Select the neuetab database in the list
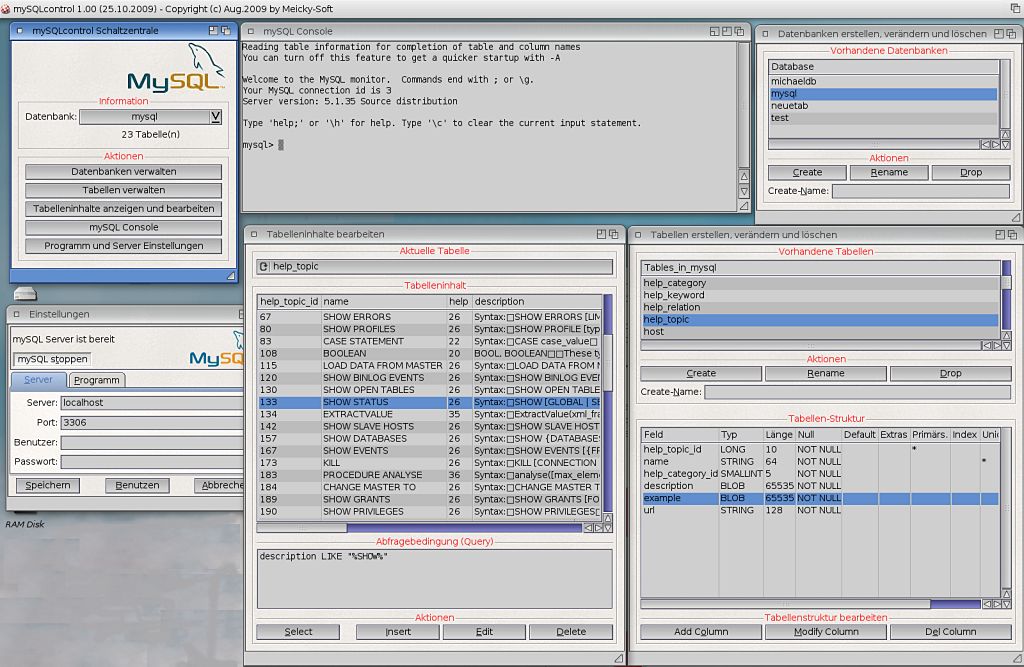The image size is (1024, 667). click(x=882, y=106)
